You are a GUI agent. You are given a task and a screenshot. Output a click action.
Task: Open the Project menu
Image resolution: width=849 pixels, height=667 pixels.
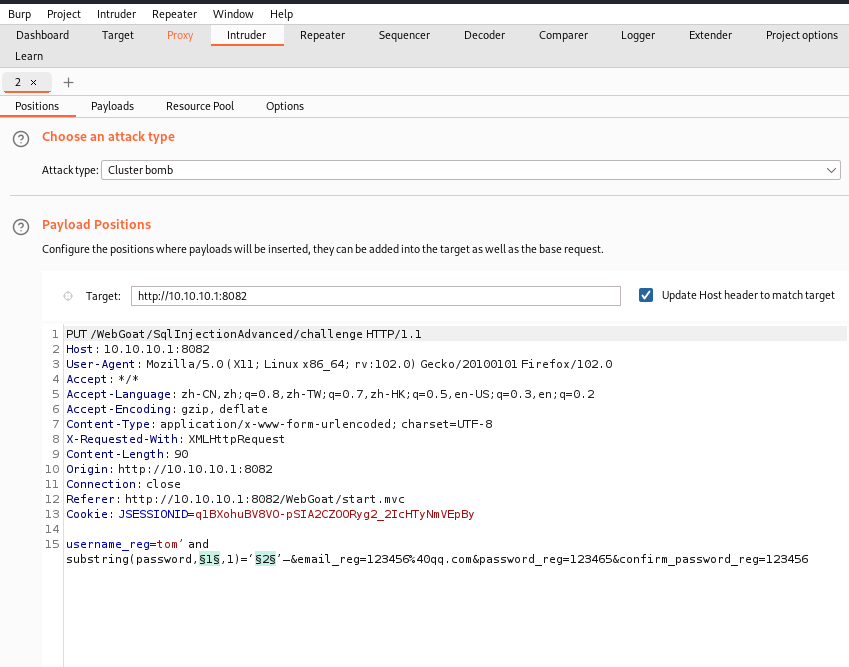64,14
